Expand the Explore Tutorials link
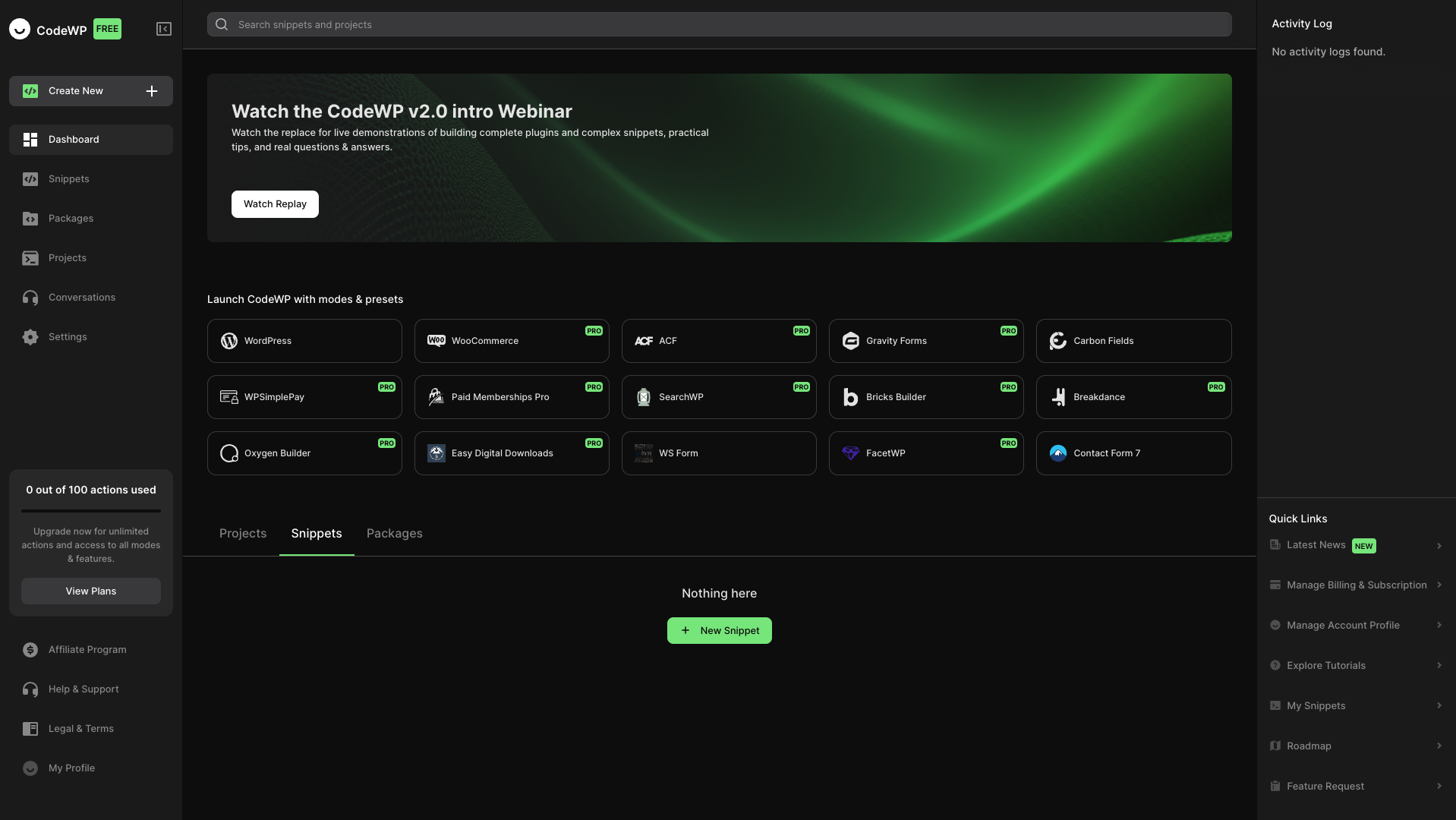 point(1440,665)
